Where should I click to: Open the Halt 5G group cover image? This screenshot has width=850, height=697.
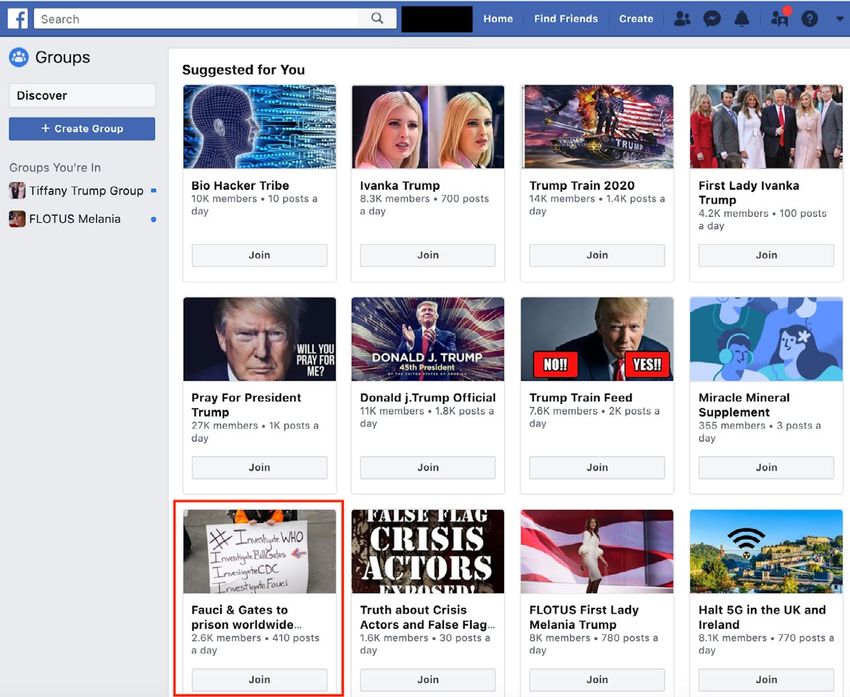pos(767,551)
